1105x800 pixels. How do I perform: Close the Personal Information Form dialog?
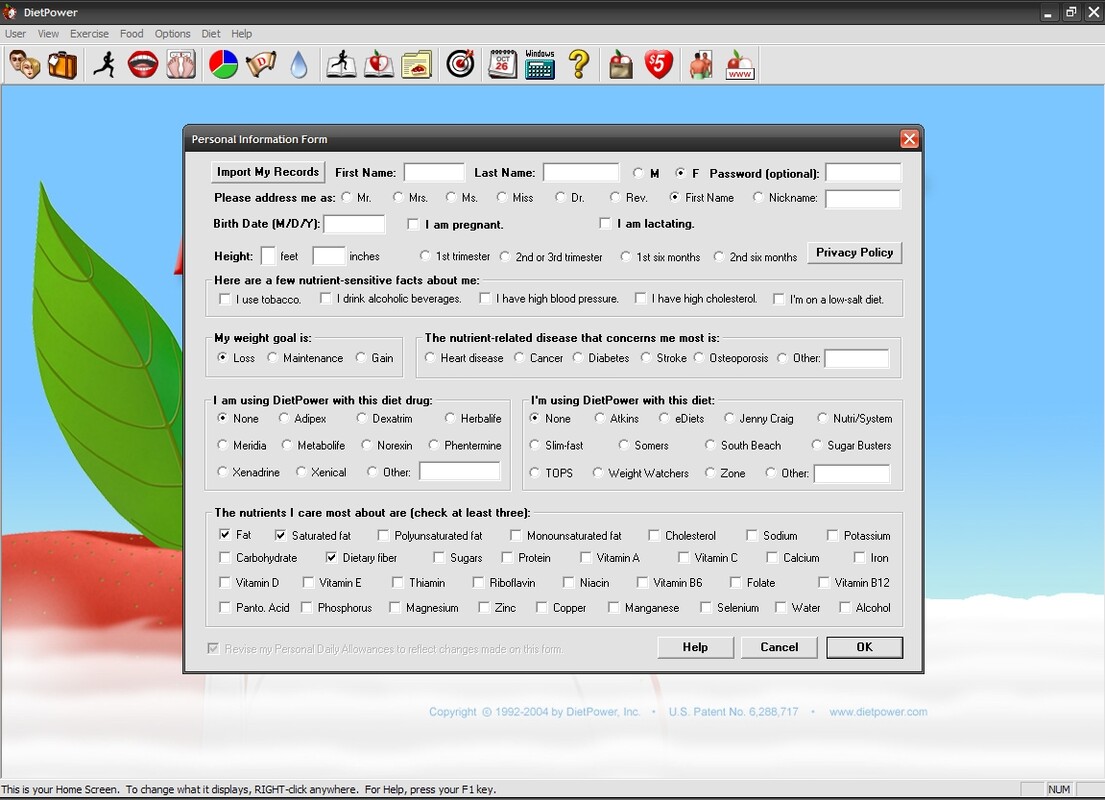pos(909,139)
